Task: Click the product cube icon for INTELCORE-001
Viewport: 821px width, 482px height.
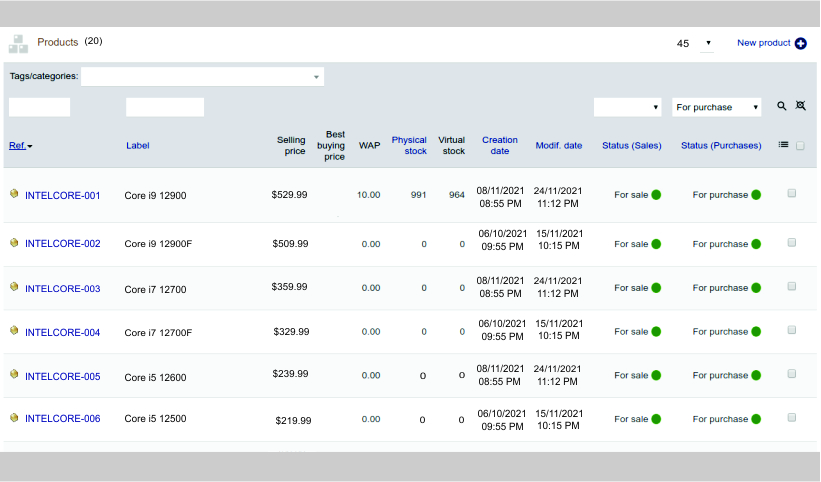Action: pos(14,195)
